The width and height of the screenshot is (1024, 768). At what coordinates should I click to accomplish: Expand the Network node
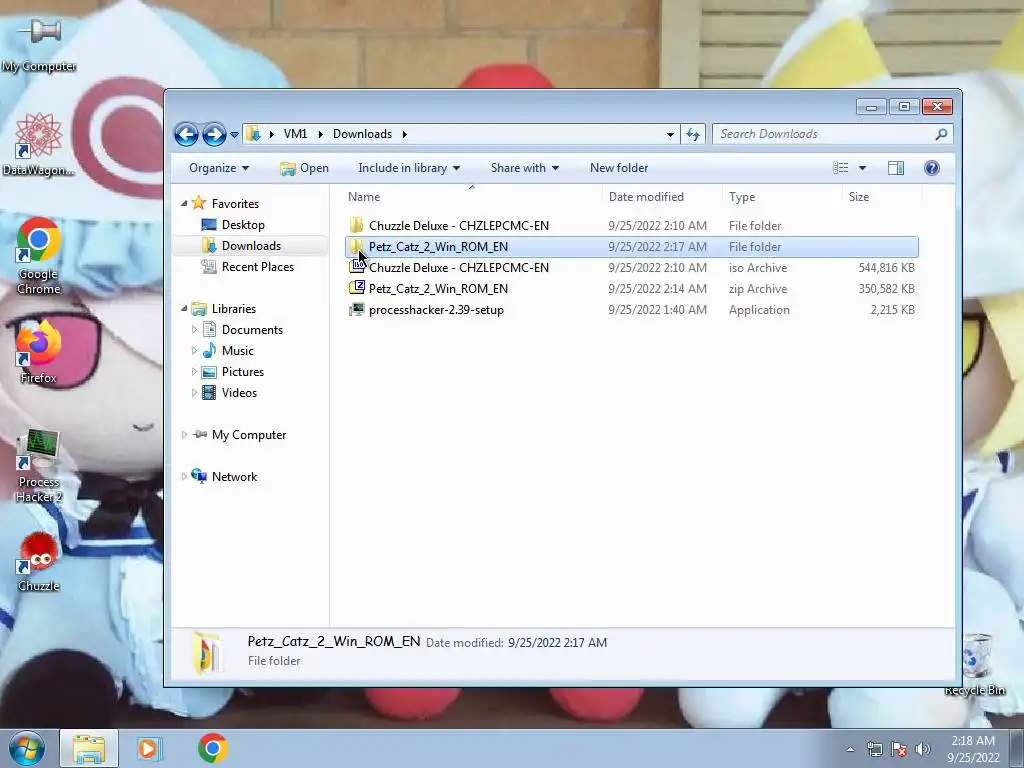tap(184, 477)
